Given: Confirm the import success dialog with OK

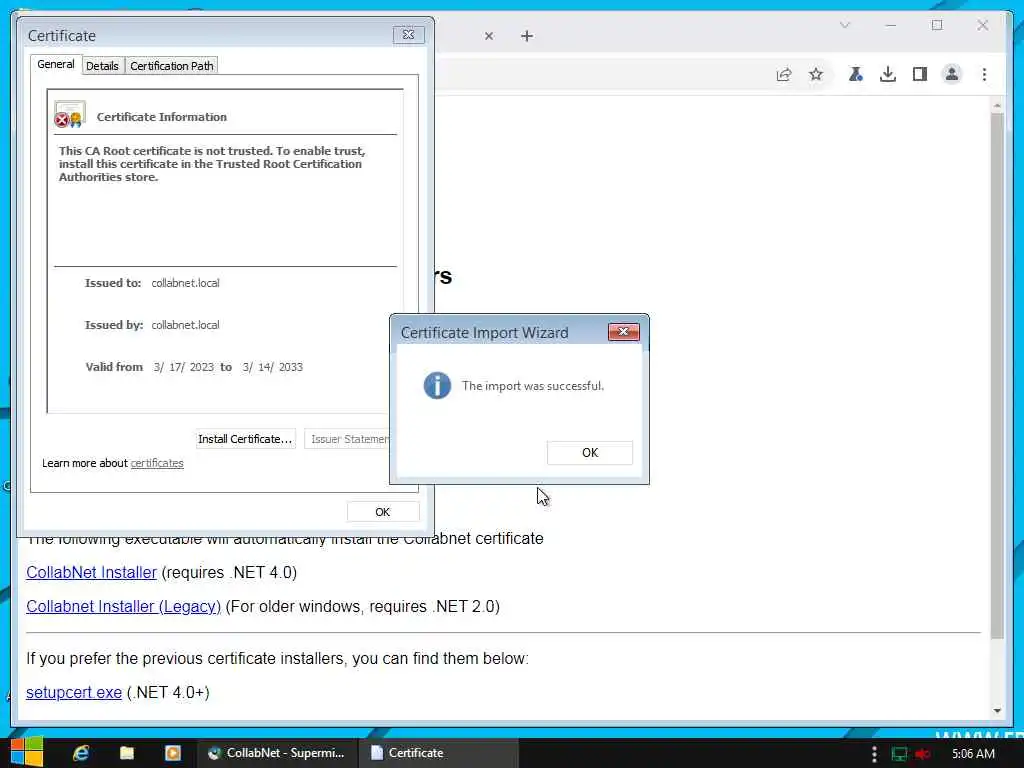Looking at the screenshot, I should [x=589, y=453].
